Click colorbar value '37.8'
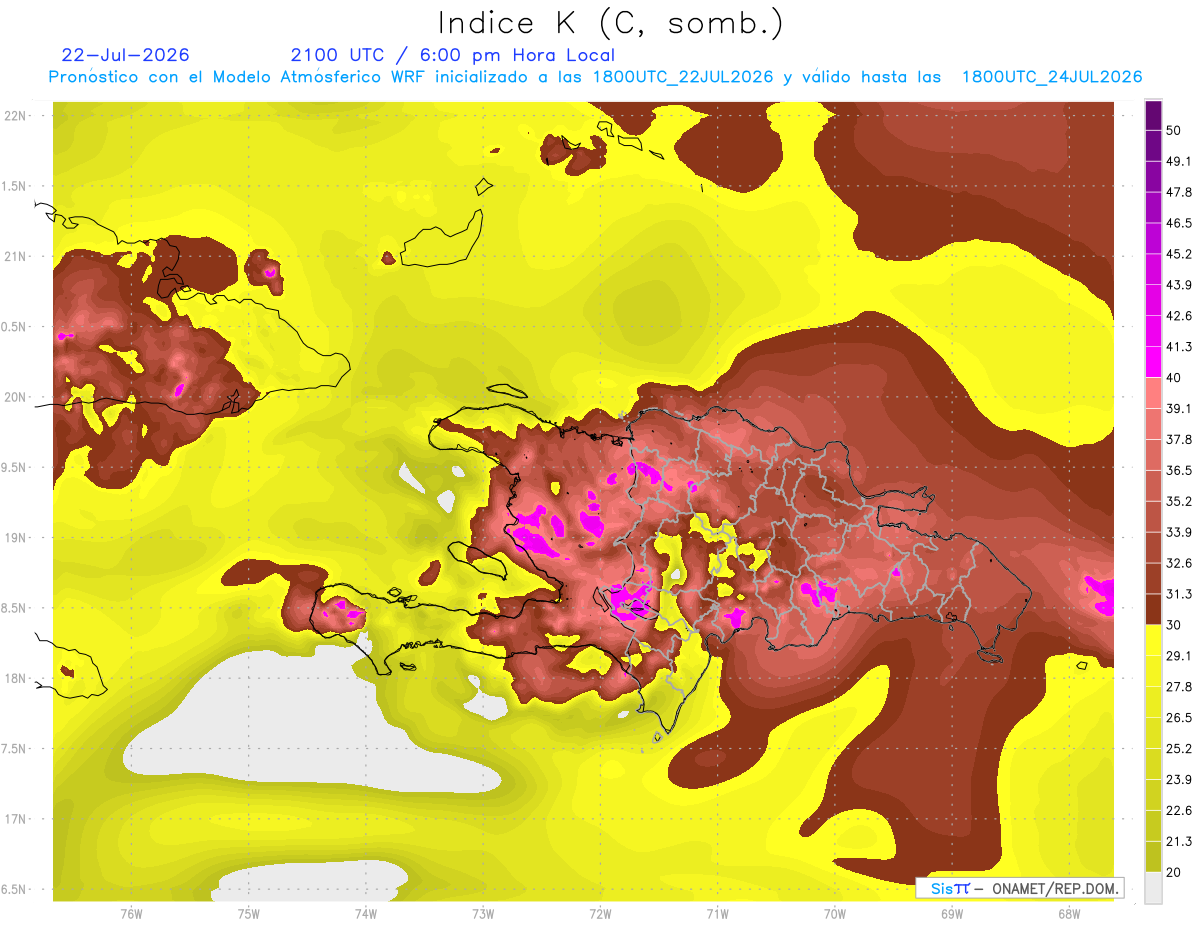The image size is (1200, 927). (1179, 439)
